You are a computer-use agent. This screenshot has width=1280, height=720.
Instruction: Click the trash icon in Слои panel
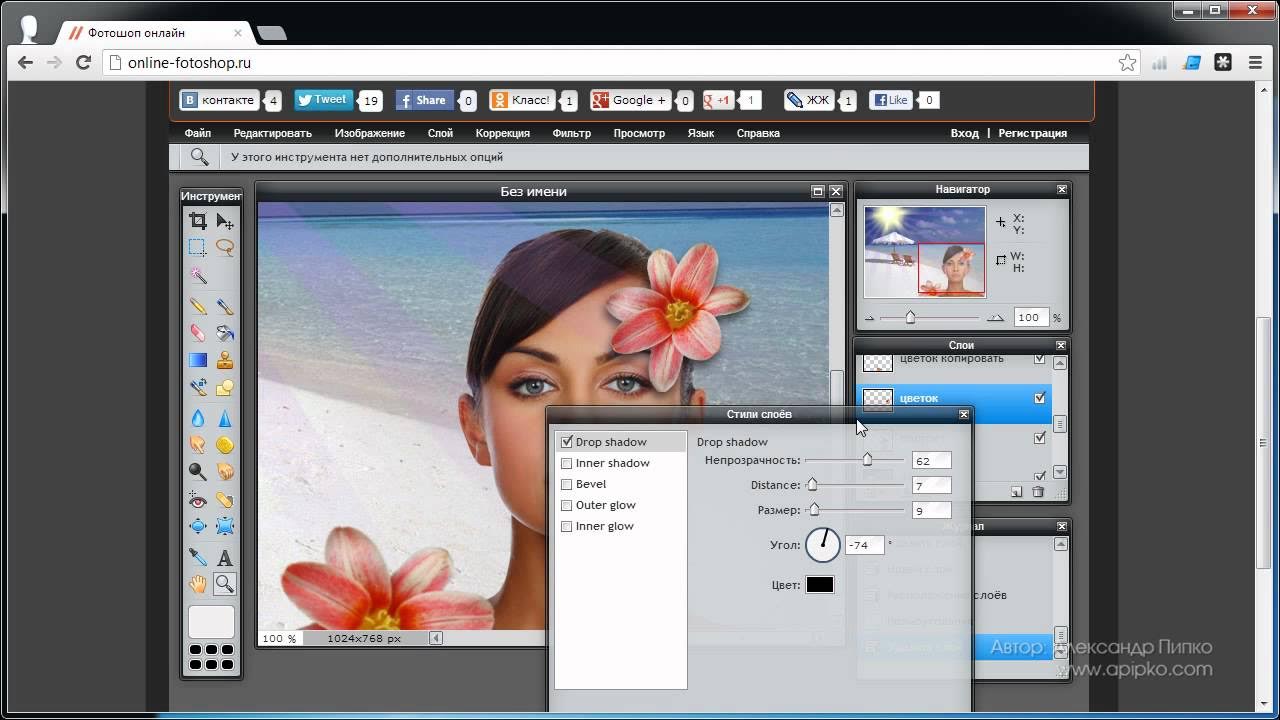[x=1038, y=492]
